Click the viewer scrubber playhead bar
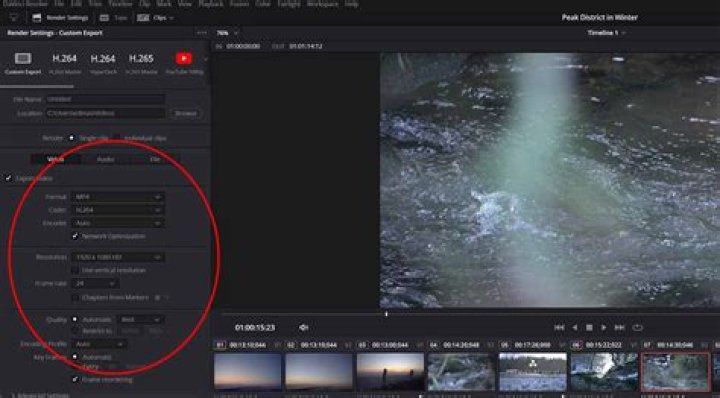720x398 pixels. click(x=386, y=314)
